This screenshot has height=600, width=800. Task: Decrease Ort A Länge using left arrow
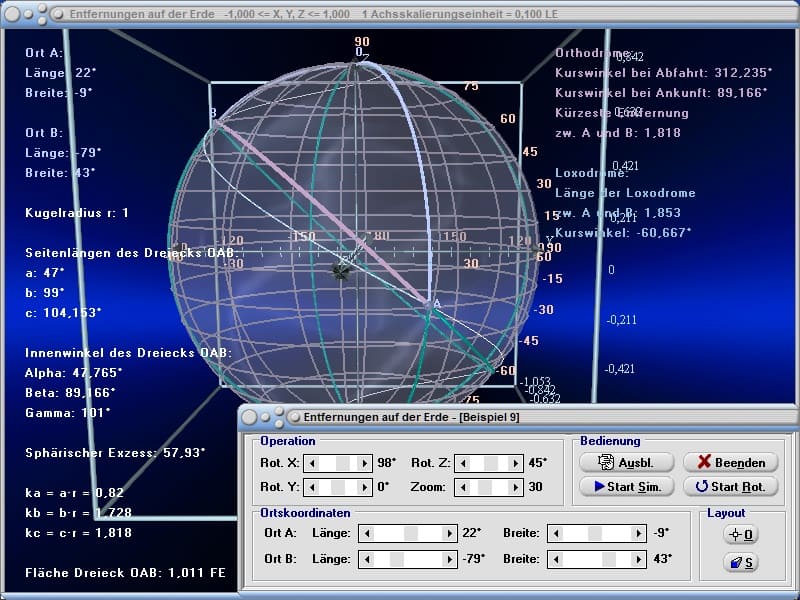pos(367,534)
